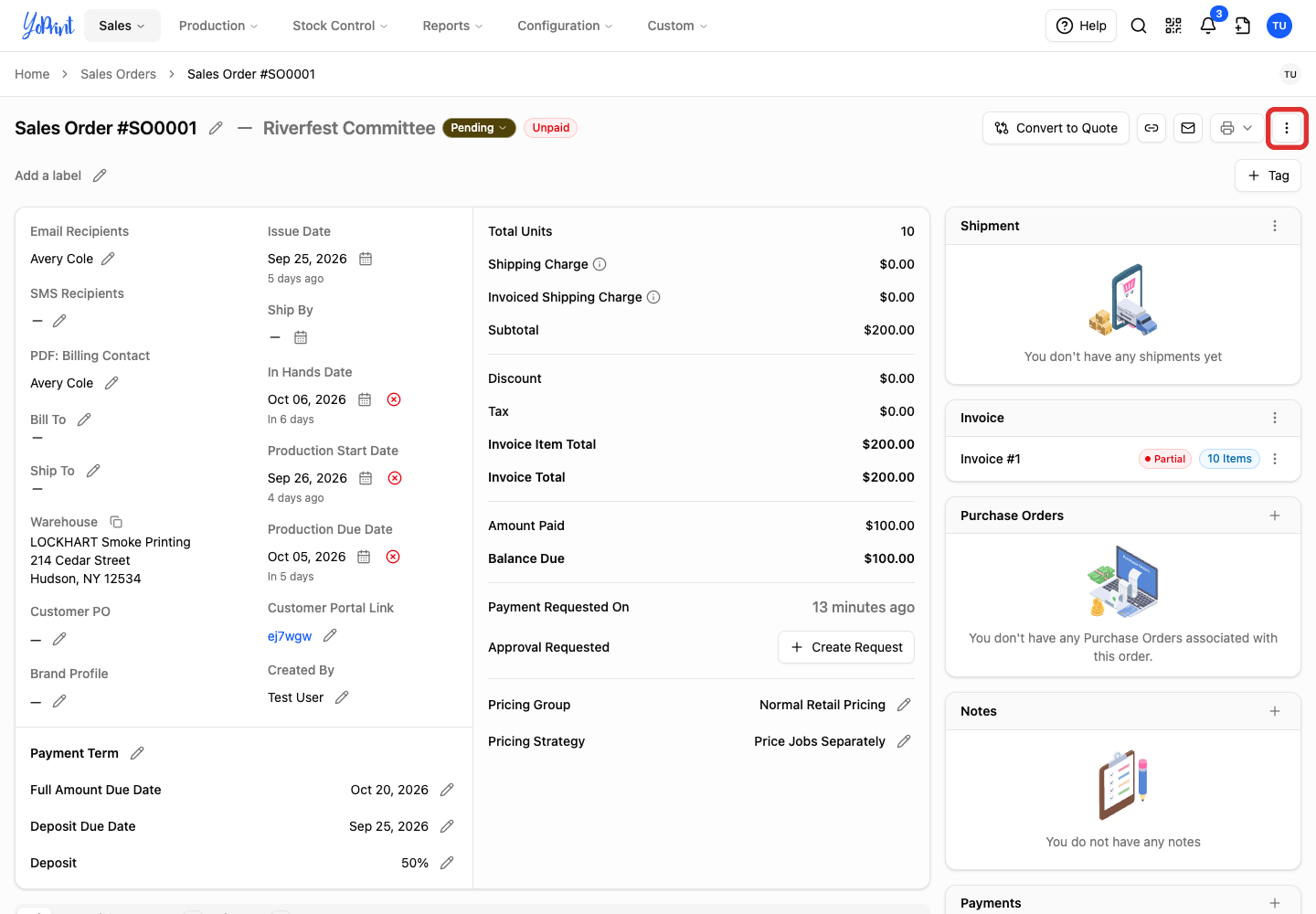Open the Issue Date calendar picker
The image size is (1316, 914).
366,259
